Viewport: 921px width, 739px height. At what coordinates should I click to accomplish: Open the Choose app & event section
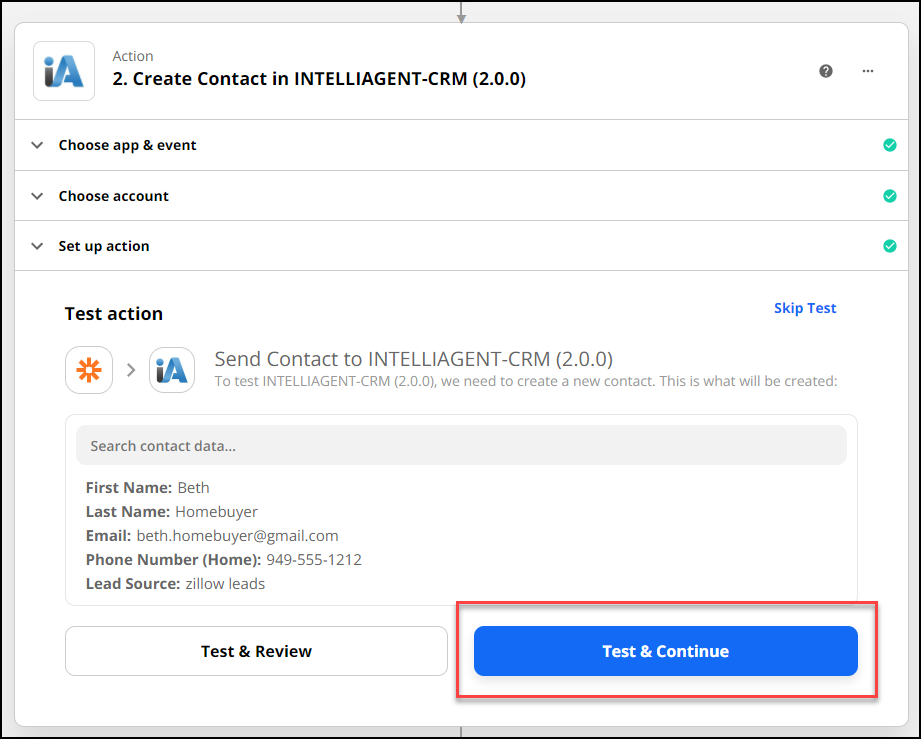pyautogui.click(x=462, y=145)
